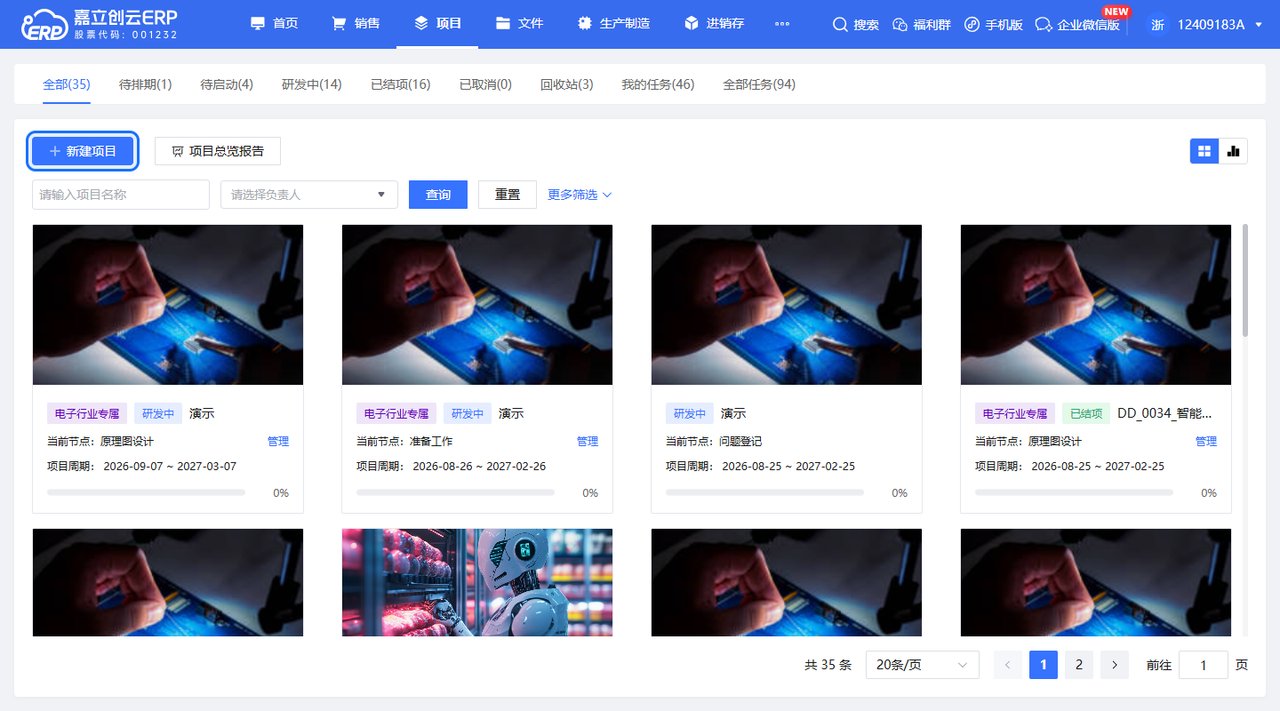Click the DD_0034_智能 project title
Image resolution: width=1280 pixels, height=711 pixels.
click(x=1165, y=414)
